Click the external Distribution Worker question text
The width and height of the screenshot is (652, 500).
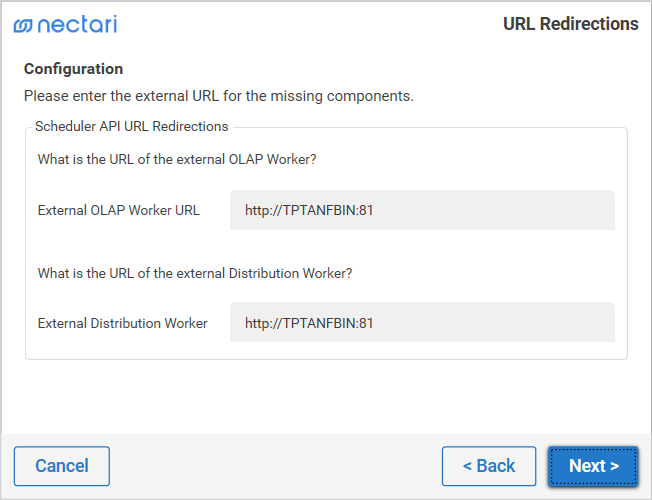tap(194, 273)
